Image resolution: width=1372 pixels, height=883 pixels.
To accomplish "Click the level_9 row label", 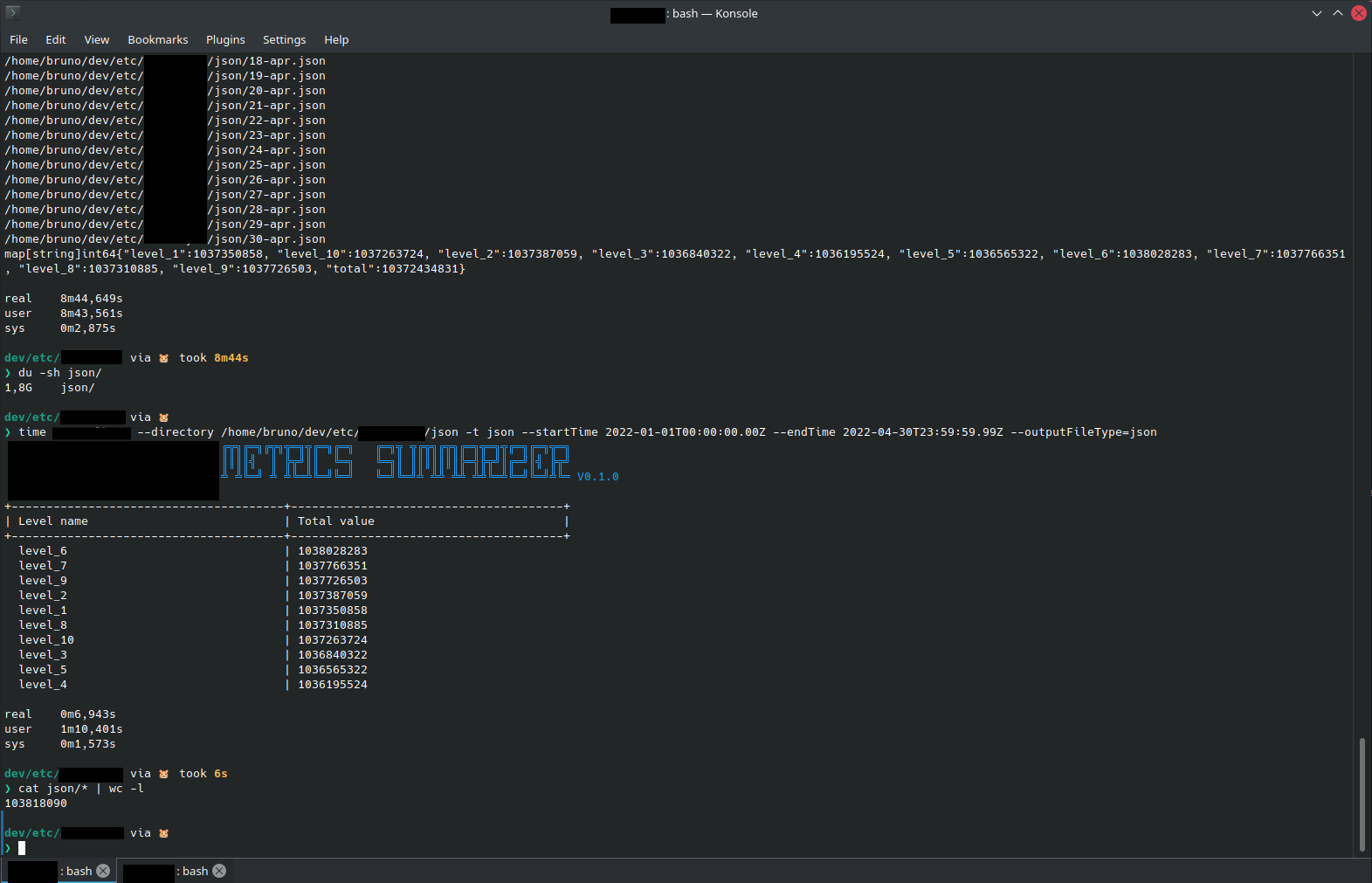I will point(43,581).
